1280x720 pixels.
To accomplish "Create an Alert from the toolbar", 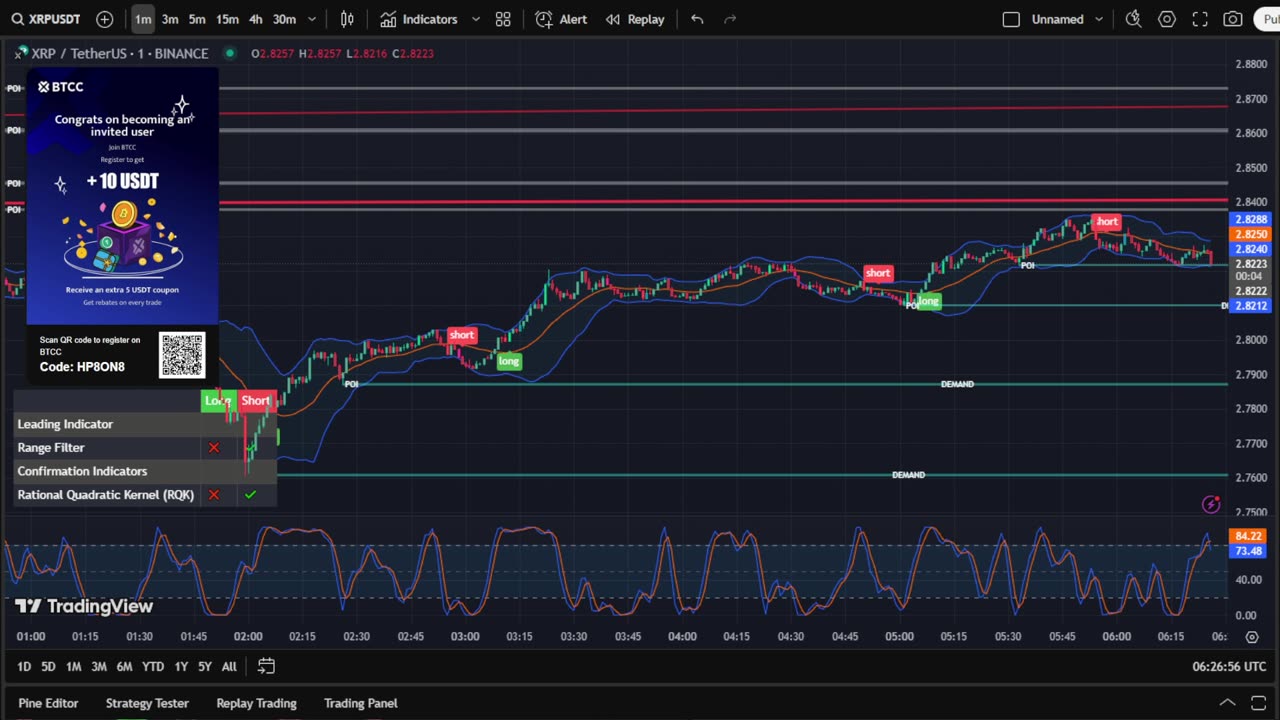I will coord(561,19).
